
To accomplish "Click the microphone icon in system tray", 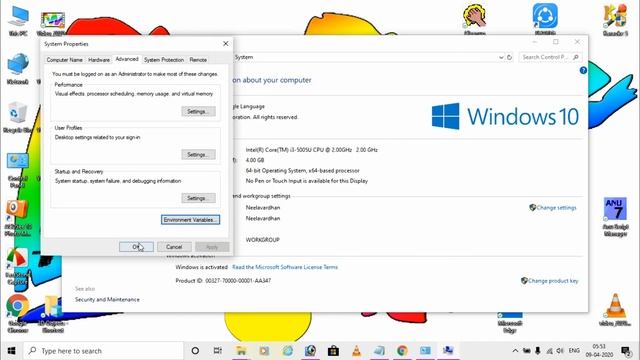I will click(538, 351).
